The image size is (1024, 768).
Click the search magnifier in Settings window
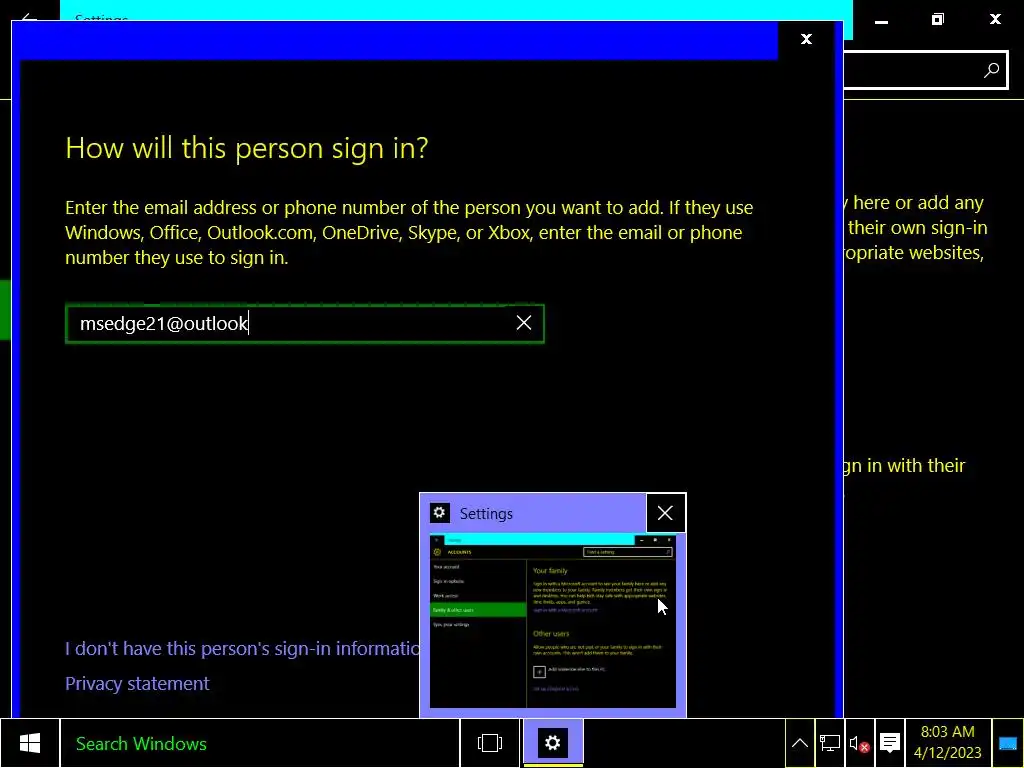click(991, 70)
